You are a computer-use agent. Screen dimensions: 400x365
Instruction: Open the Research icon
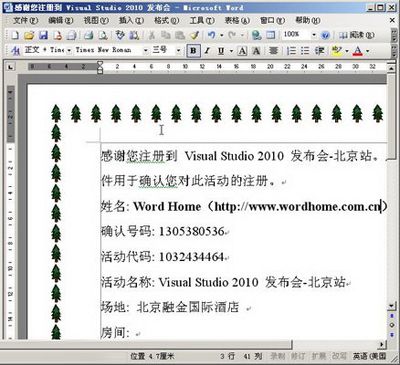tap(134, 35)
